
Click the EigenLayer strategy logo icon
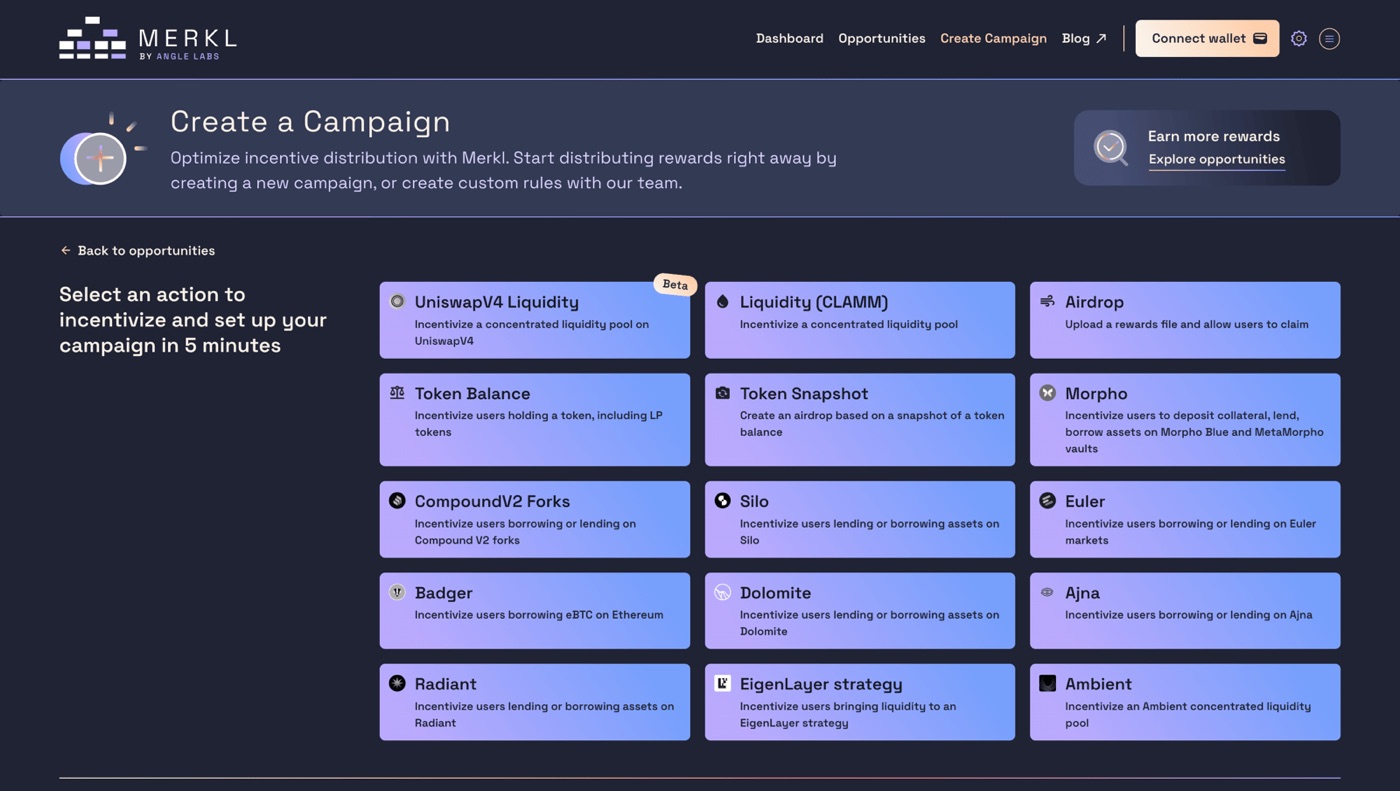pyautogui.click(x=722, y=683)
